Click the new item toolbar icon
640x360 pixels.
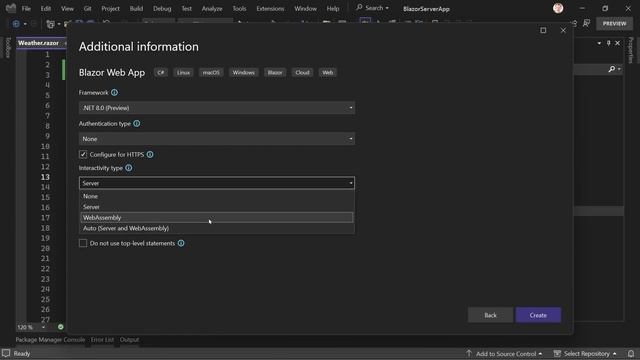click(x=50, y=24)
